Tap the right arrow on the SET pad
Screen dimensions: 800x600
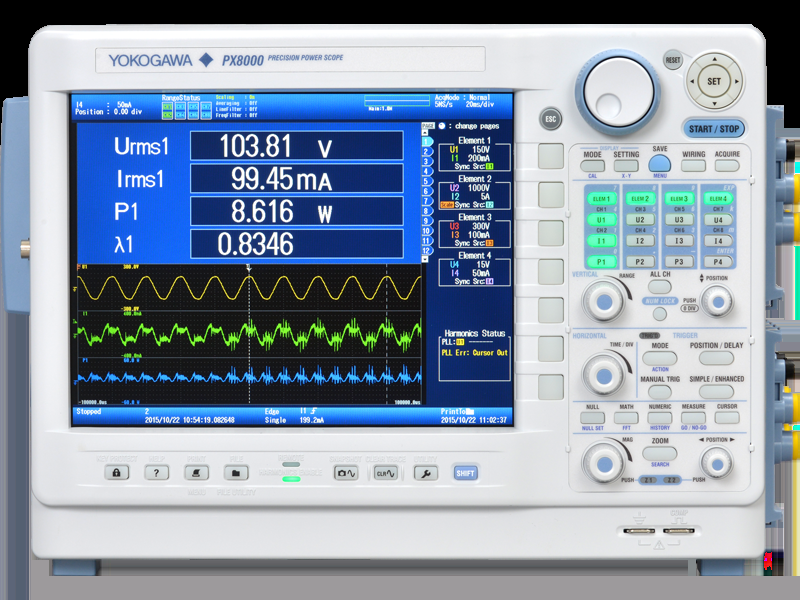point(736,81)
